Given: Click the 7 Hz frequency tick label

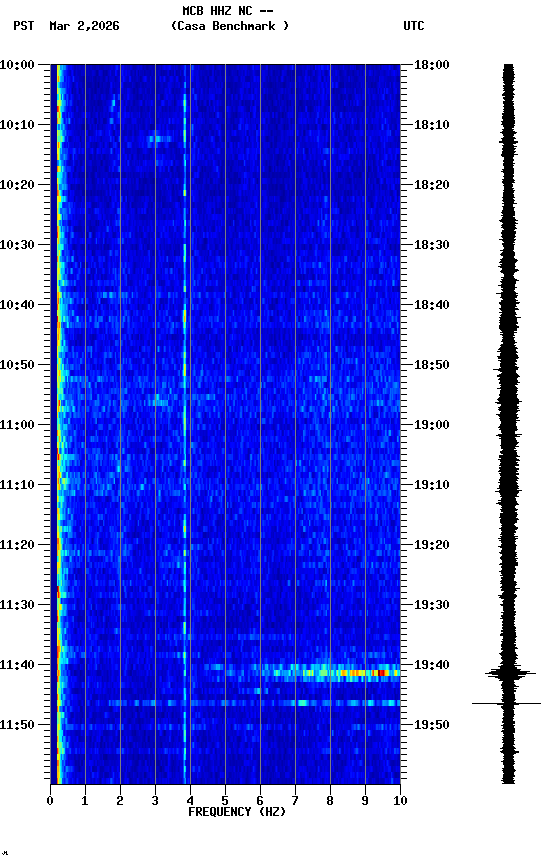Looking at the screenshot, I should (295, 801).
